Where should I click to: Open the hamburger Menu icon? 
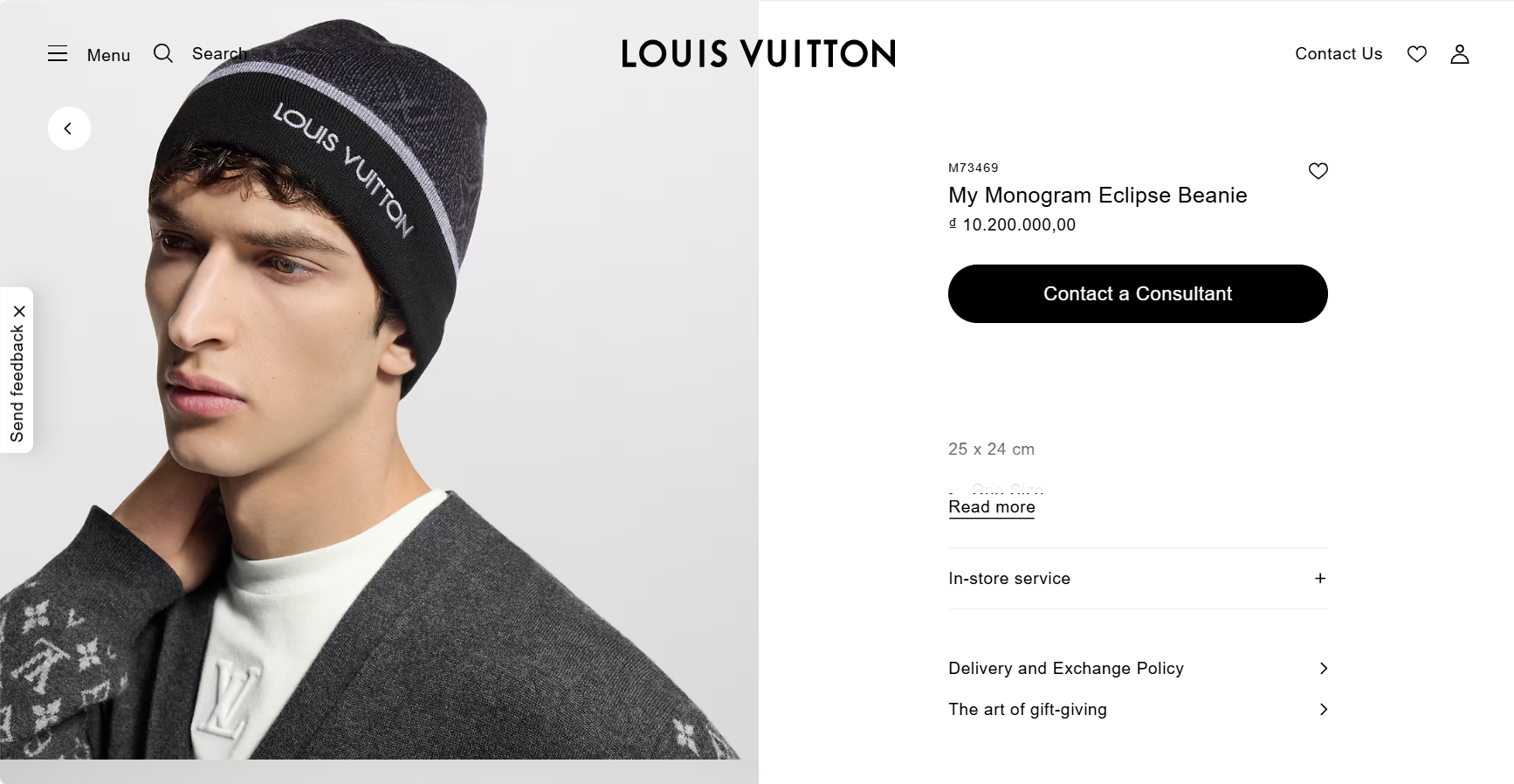coord(58,54)
